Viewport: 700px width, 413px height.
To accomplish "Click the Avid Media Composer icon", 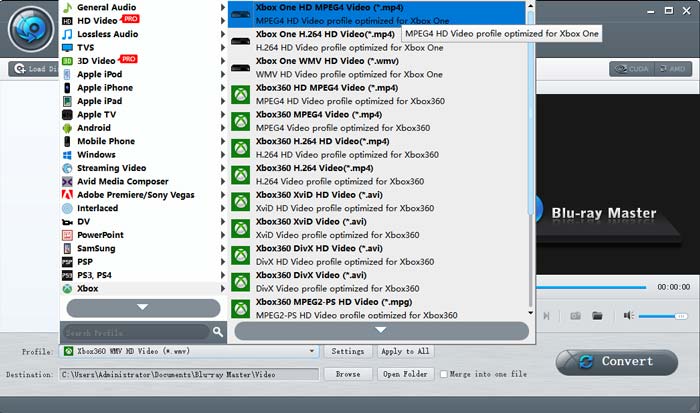I will (x=67, y=182).
